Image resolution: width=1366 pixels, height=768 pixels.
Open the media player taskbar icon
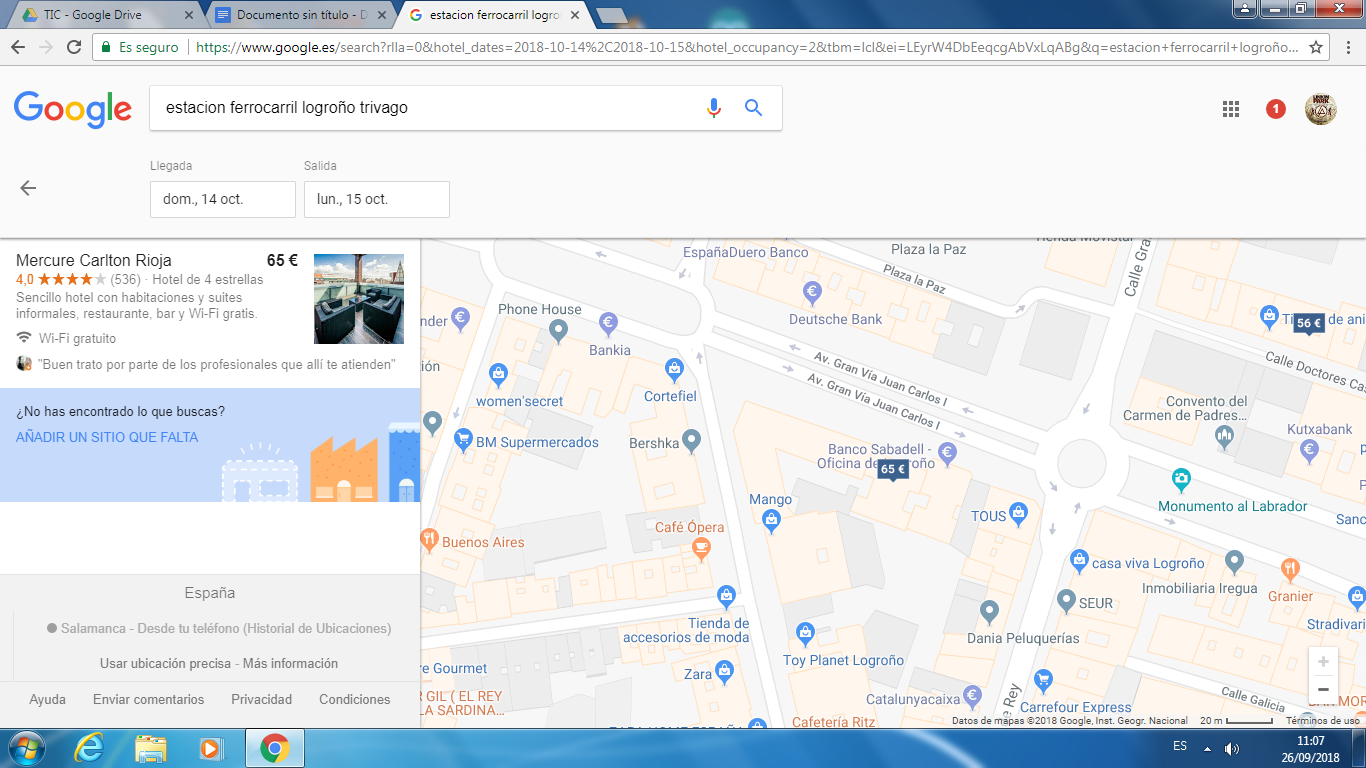pos(211,748)
